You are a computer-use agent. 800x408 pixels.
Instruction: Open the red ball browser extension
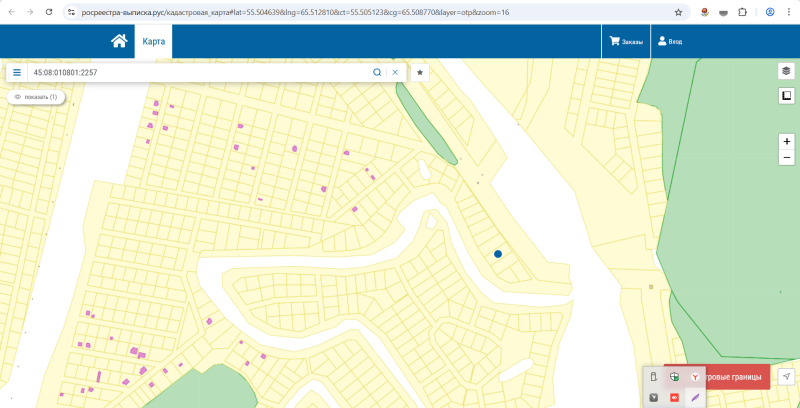(705, 12)
